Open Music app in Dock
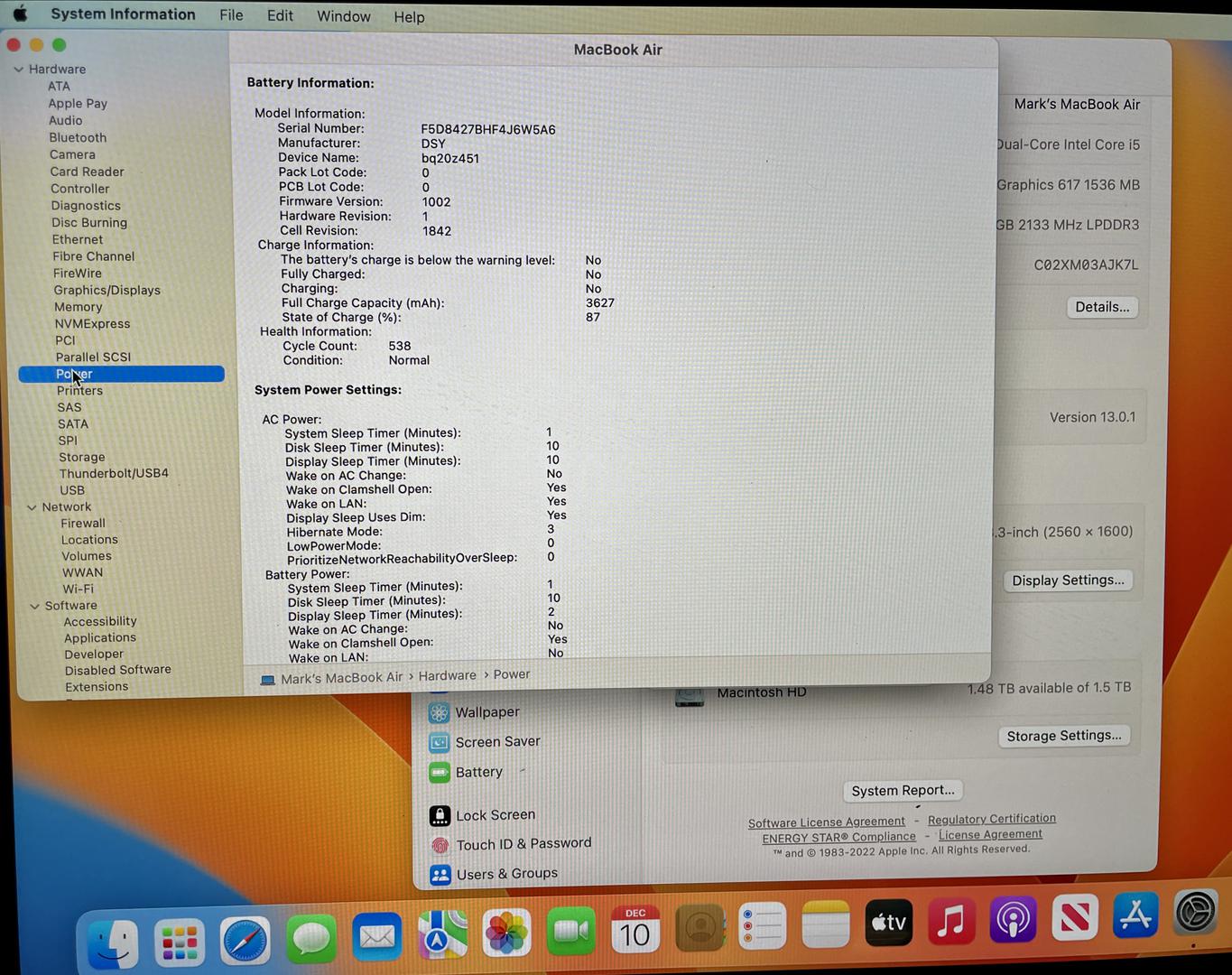The width and height of the screenshot is (1232, 975). (x=951, y=921)
